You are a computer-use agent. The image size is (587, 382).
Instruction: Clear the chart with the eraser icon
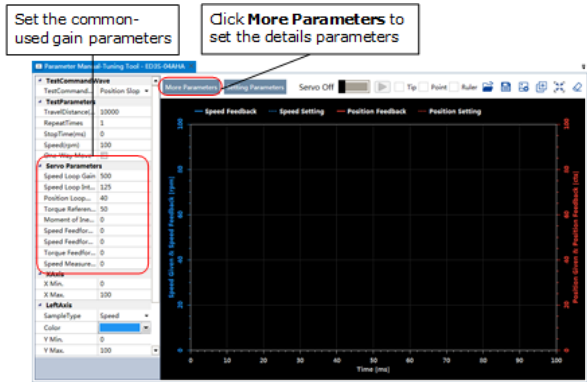point(577,87)
